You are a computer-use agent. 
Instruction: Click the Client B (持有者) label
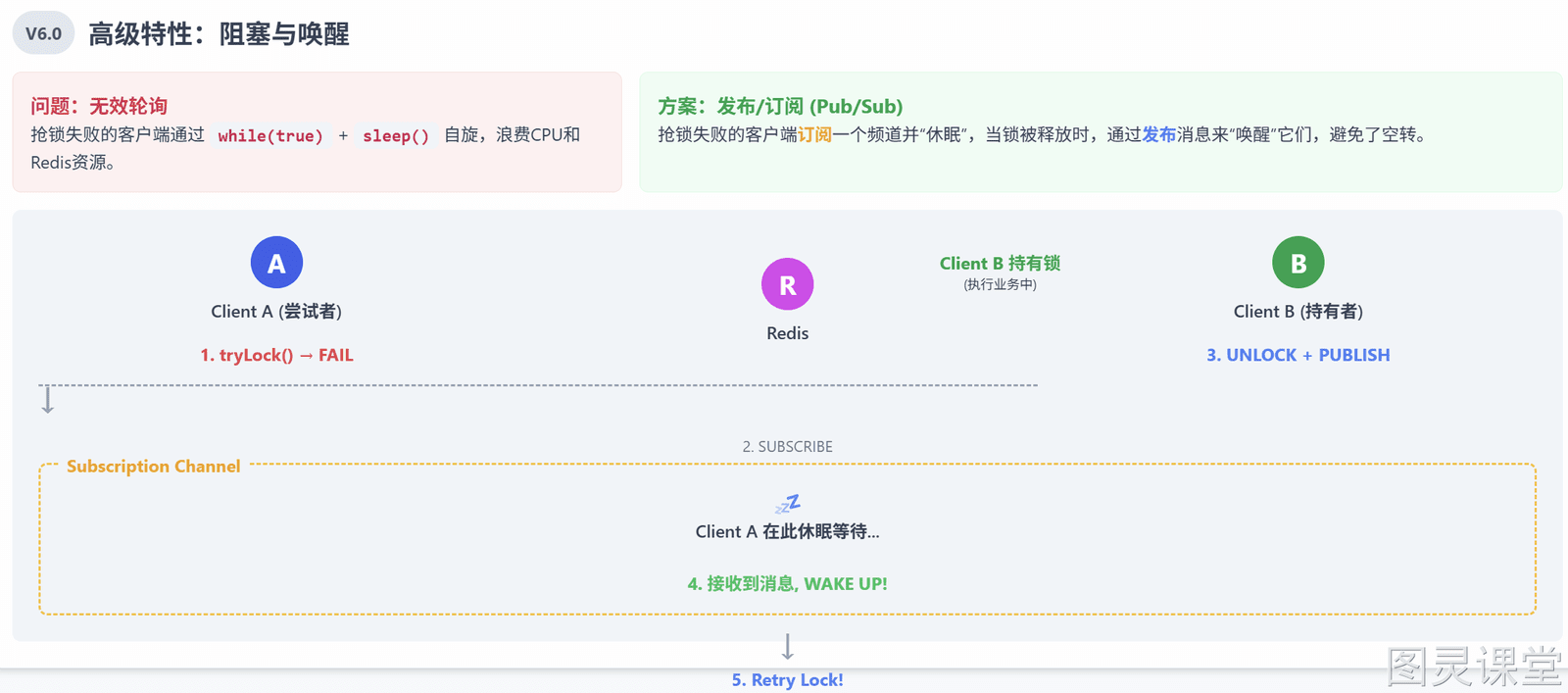pos(1298,312)
